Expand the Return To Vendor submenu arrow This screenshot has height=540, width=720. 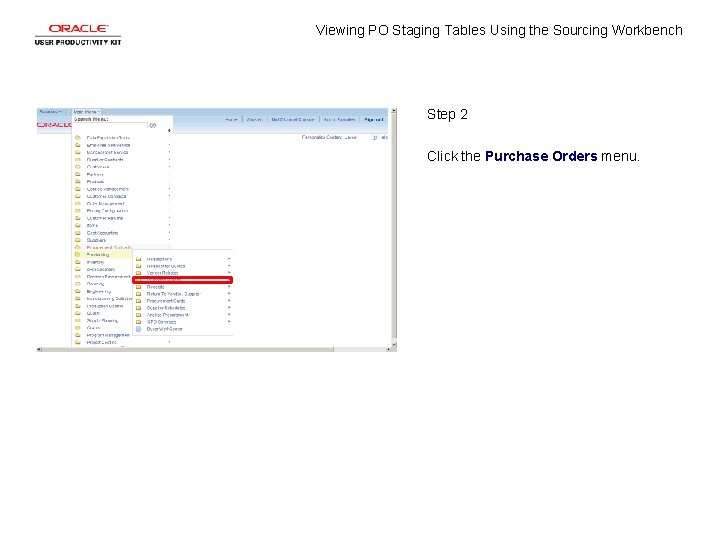[229, 294]
